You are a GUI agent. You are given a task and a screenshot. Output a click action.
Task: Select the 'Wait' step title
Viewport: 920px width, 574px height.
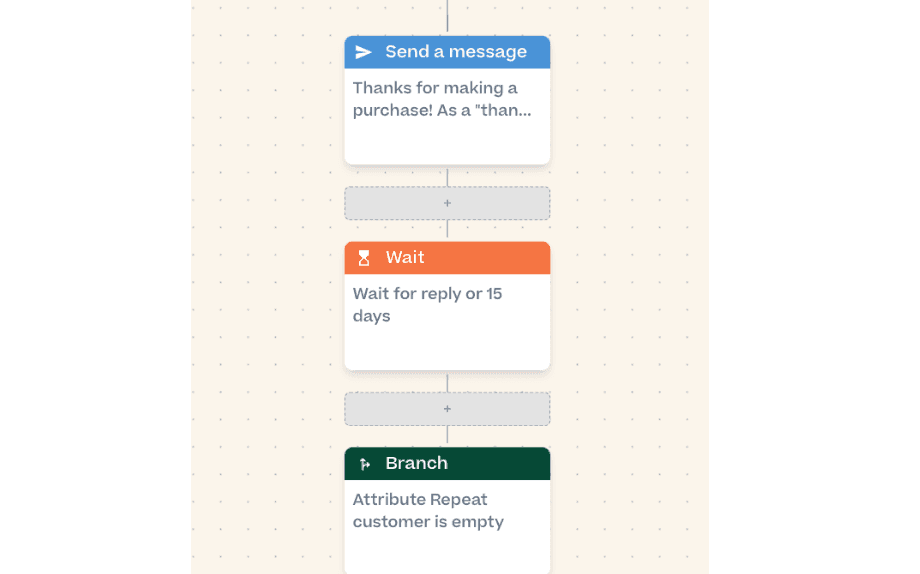405,258
